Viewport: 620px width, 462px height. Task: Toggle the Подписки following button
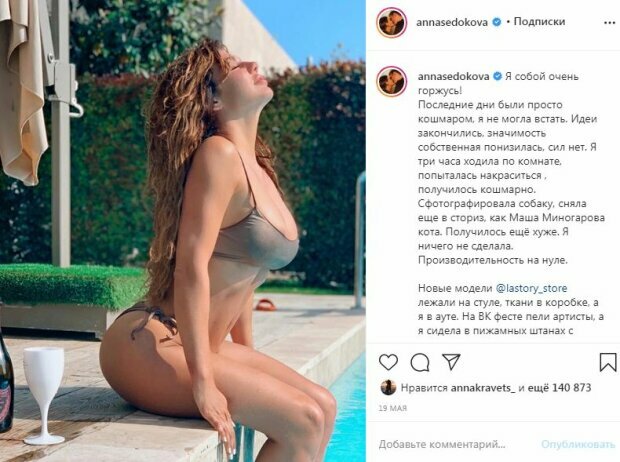coord(539,21)
